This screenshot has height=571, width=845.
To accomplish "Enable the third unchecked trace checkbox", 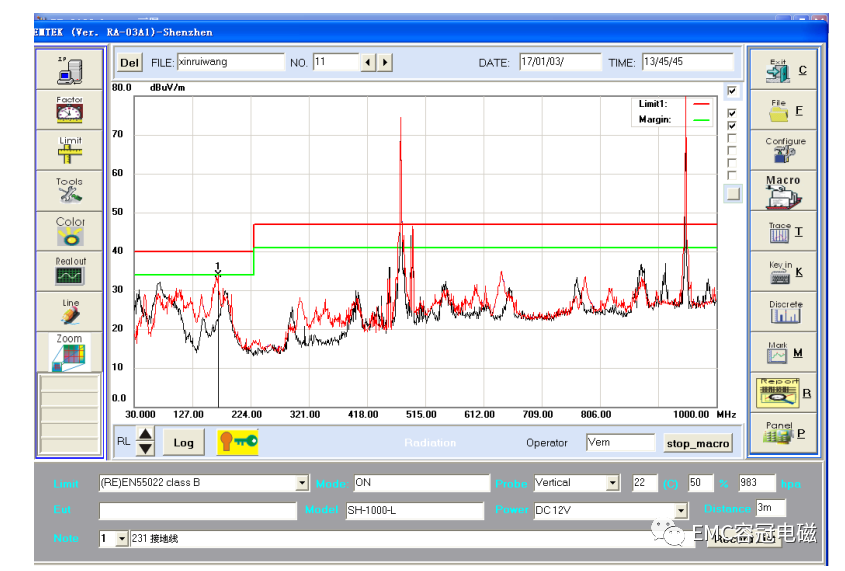I will (x=732, y=163).
